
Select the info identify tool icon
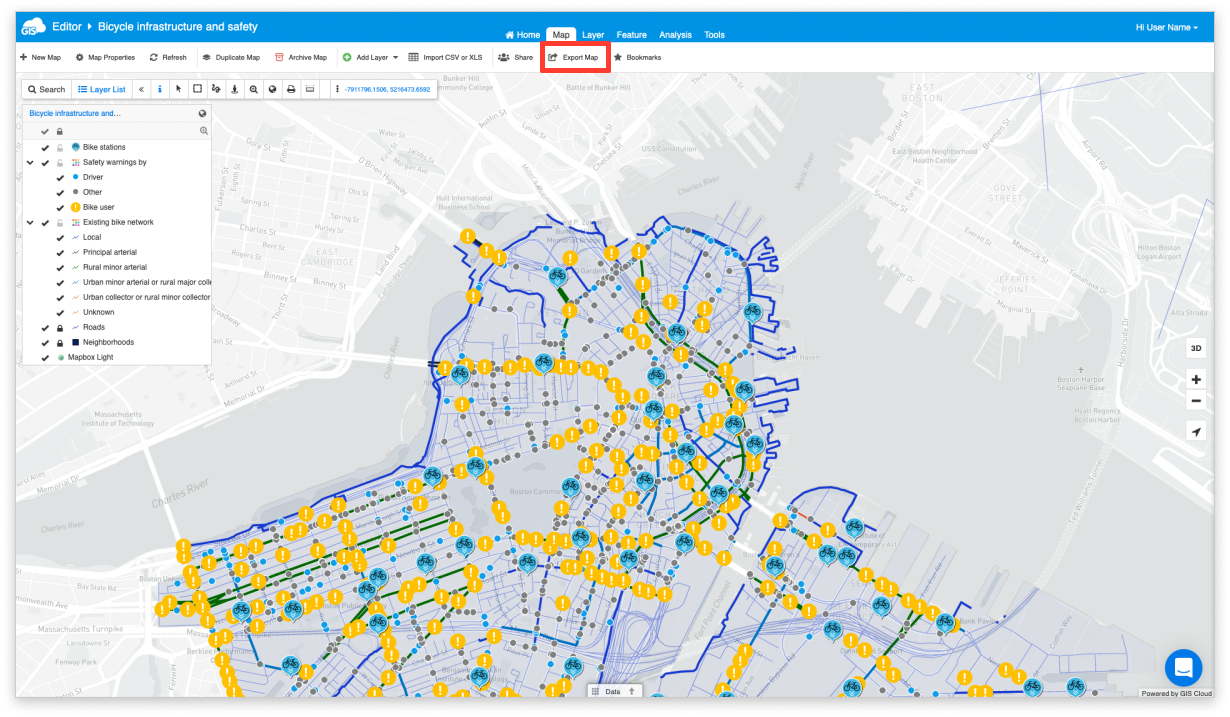coord(159,89)
